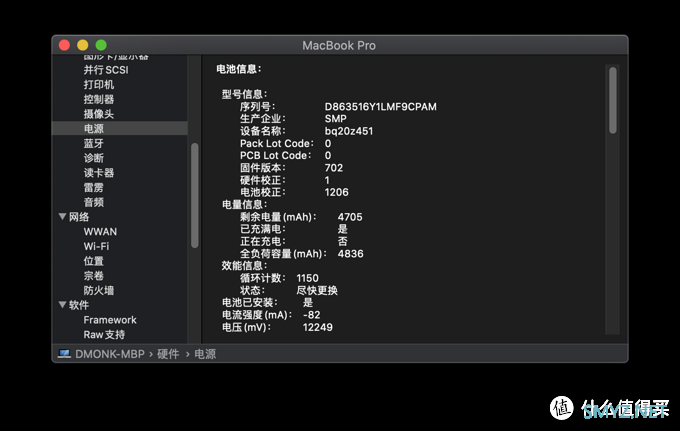
Task: Click 硬件 in the path bar
Action: click(168, 354)
